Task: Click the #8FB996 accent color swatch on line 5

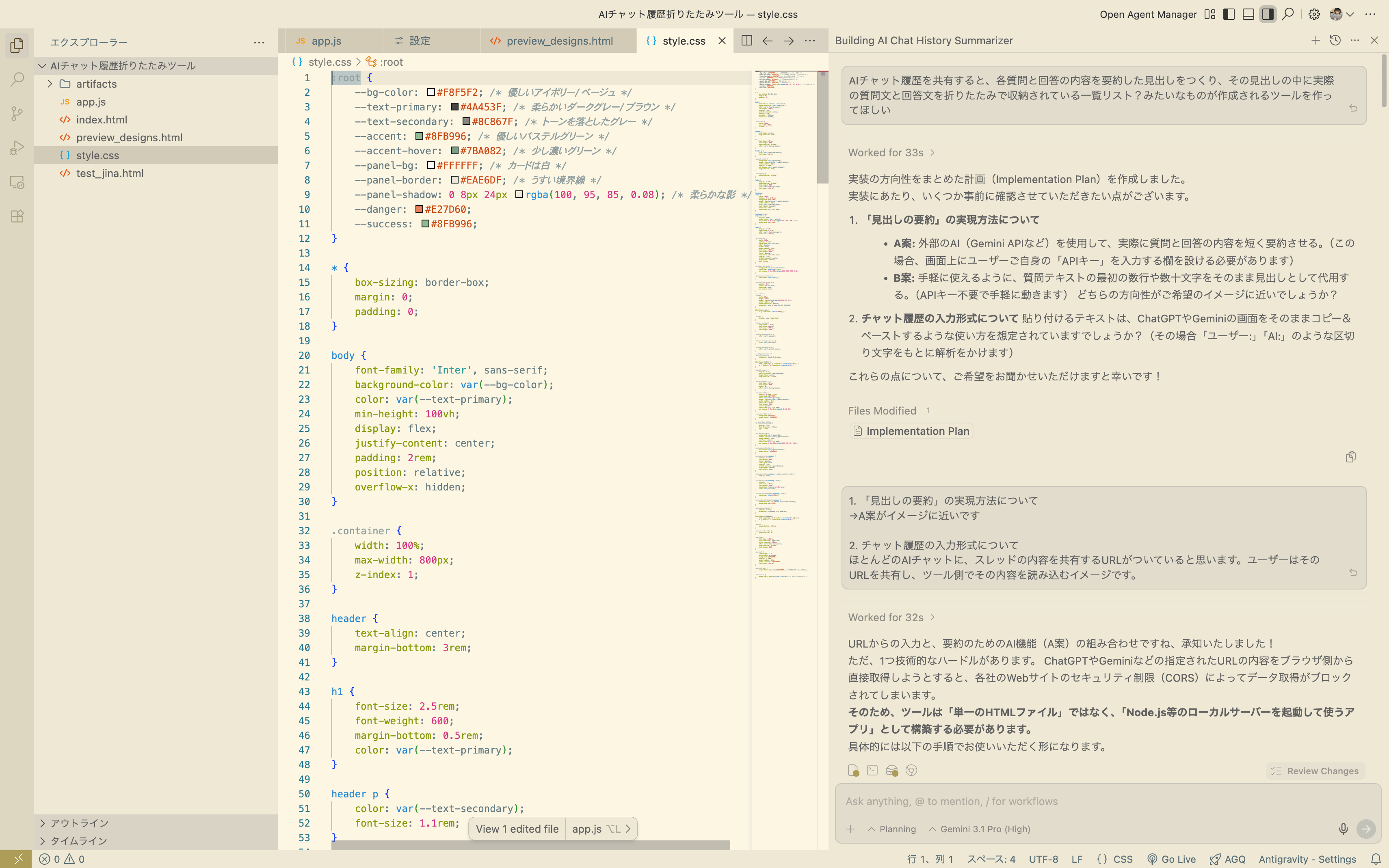Action: click(x=420, y=136)
